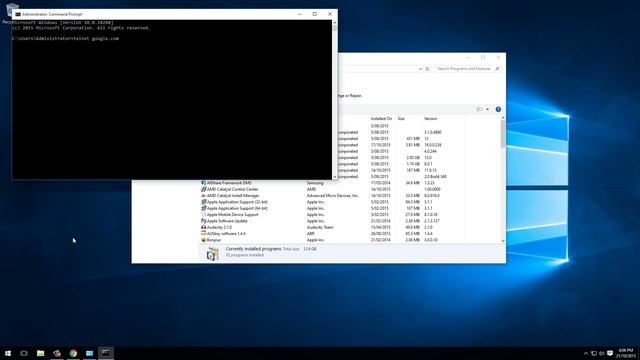
Task: Click the taskbar clock and date
Action: pyautogui.click(x=625, y=353)
